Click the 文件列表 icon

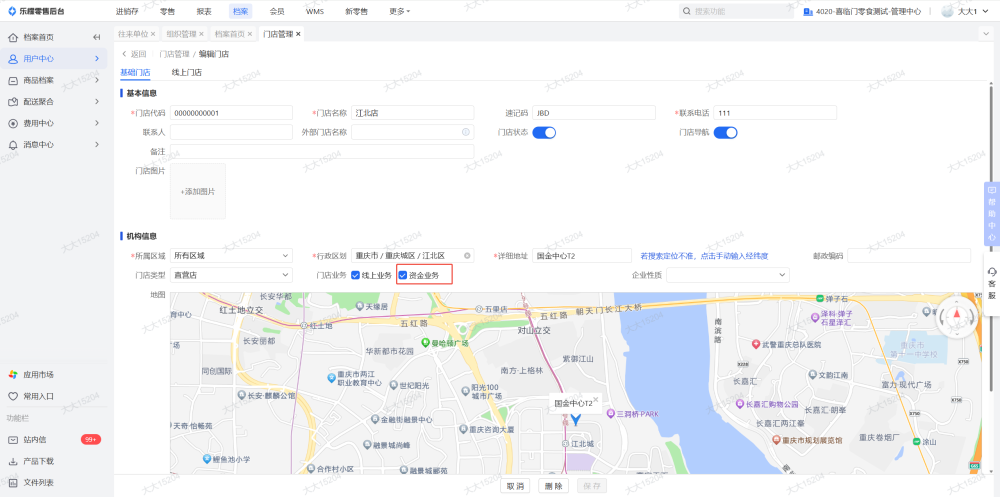[x=13, y=482]
